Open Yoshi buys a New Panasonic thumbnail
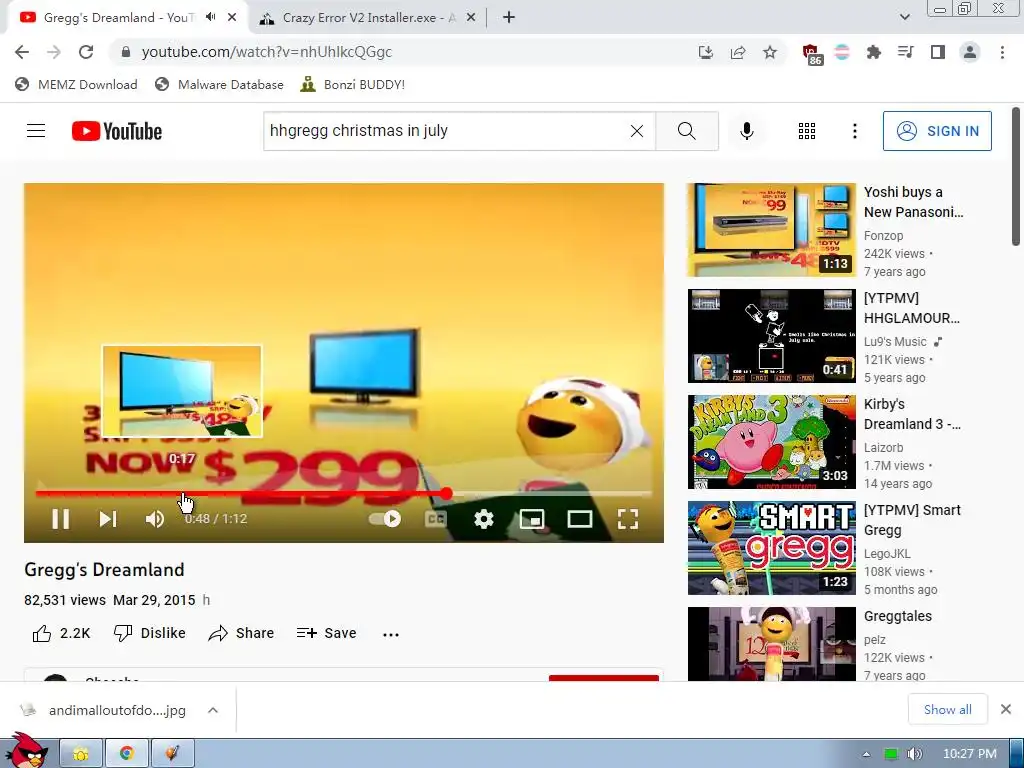The width and height of the screenshot is (1024, 768). (771, 230)
